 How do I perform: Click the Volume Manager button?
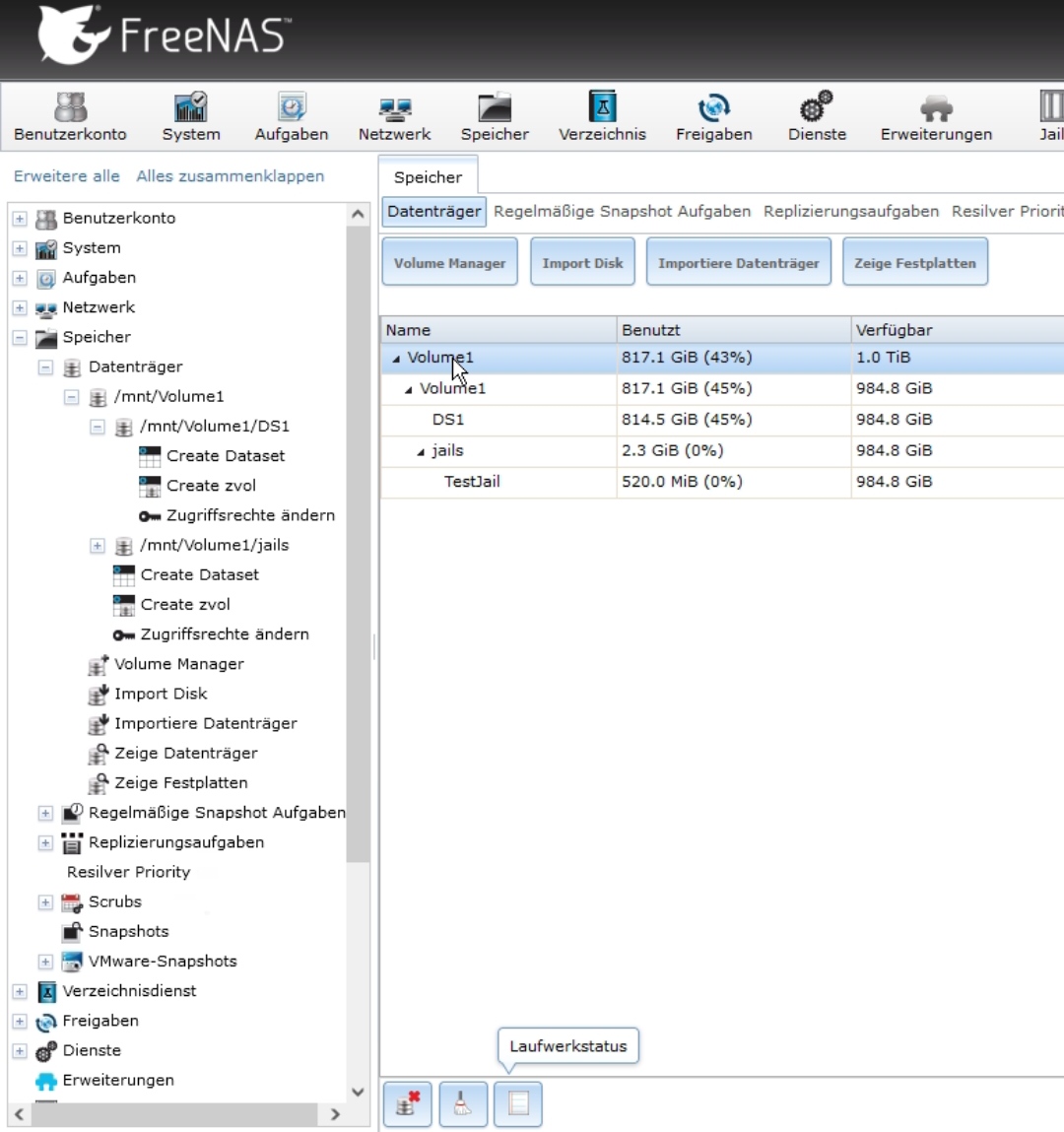point(449,262)
